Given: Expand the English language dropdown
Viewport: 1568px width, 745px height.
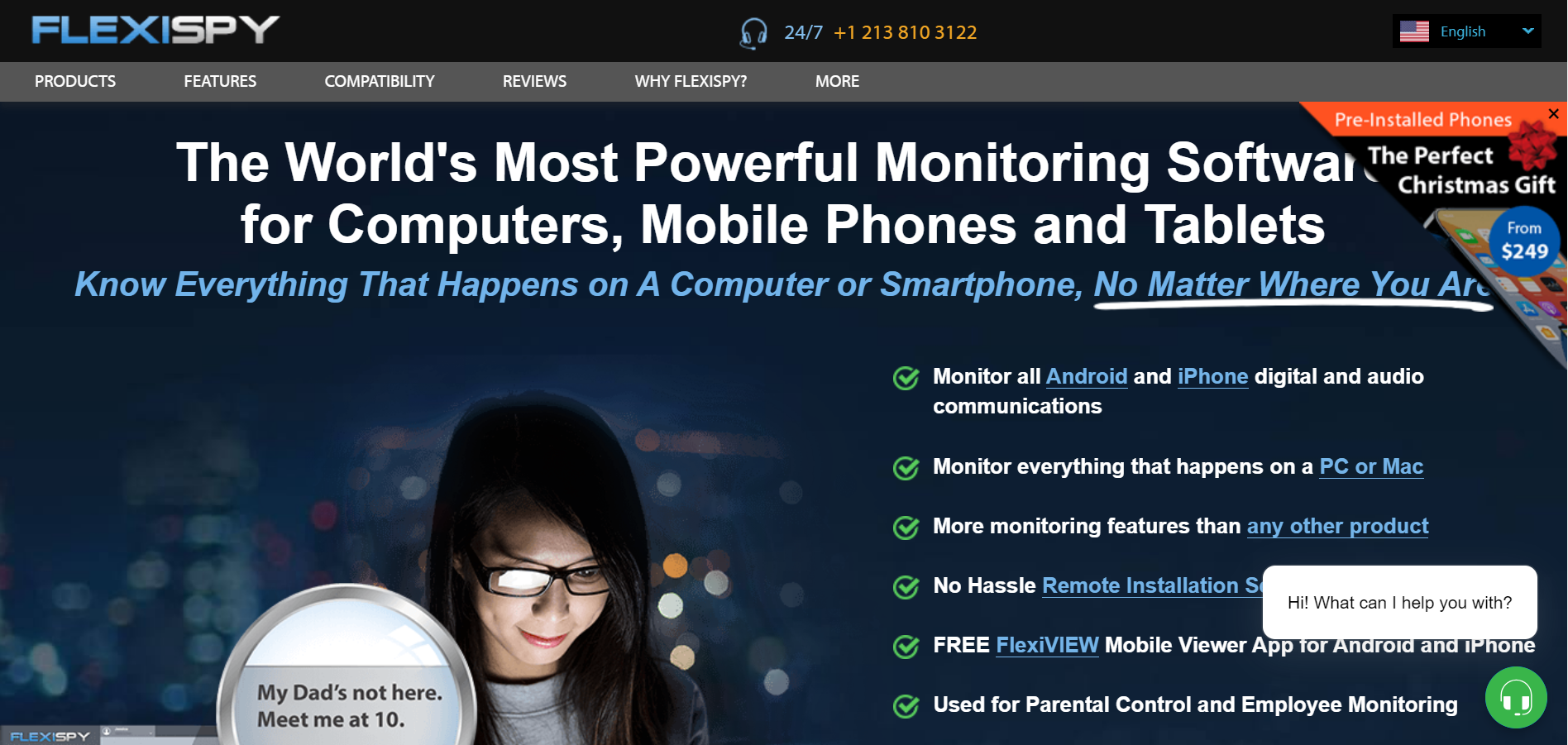Looking at the screenshot, I should pos(1466,31).
